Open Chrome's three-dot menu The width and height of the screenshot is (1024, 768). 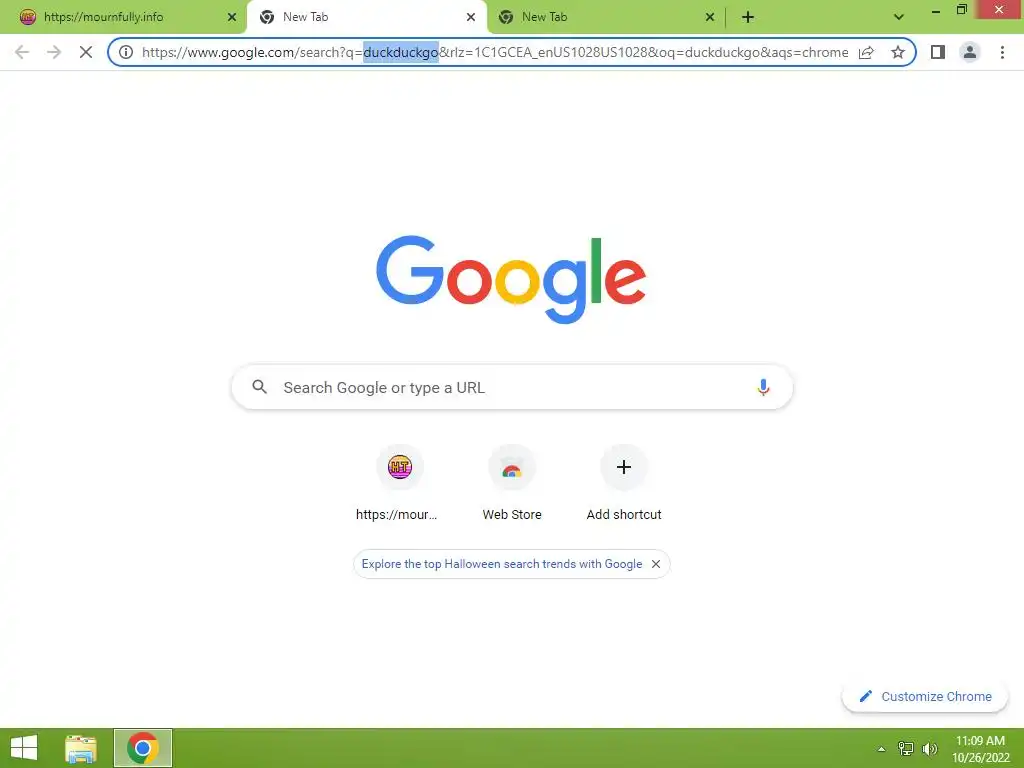point(1002,52)
